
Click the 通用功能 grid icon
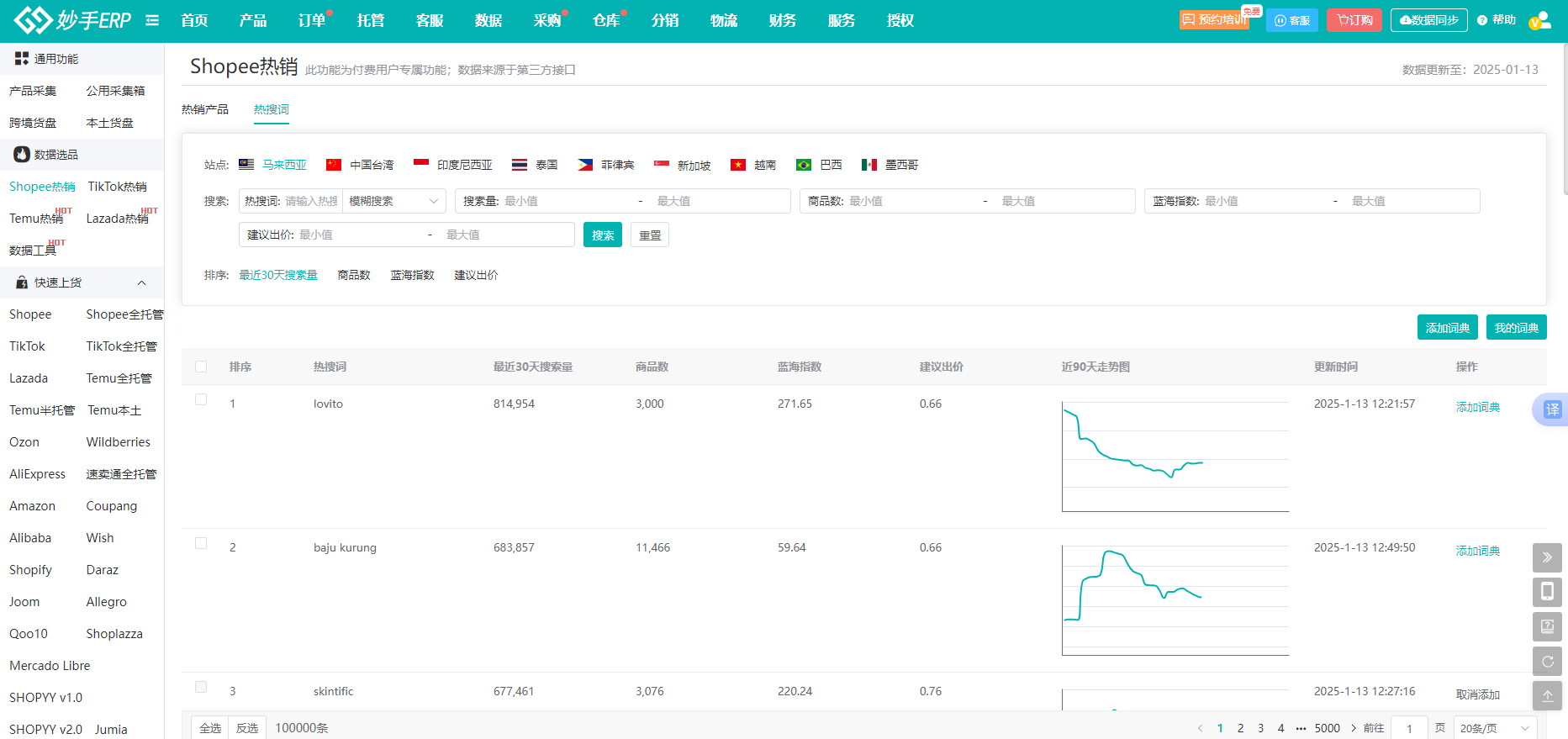22,59
